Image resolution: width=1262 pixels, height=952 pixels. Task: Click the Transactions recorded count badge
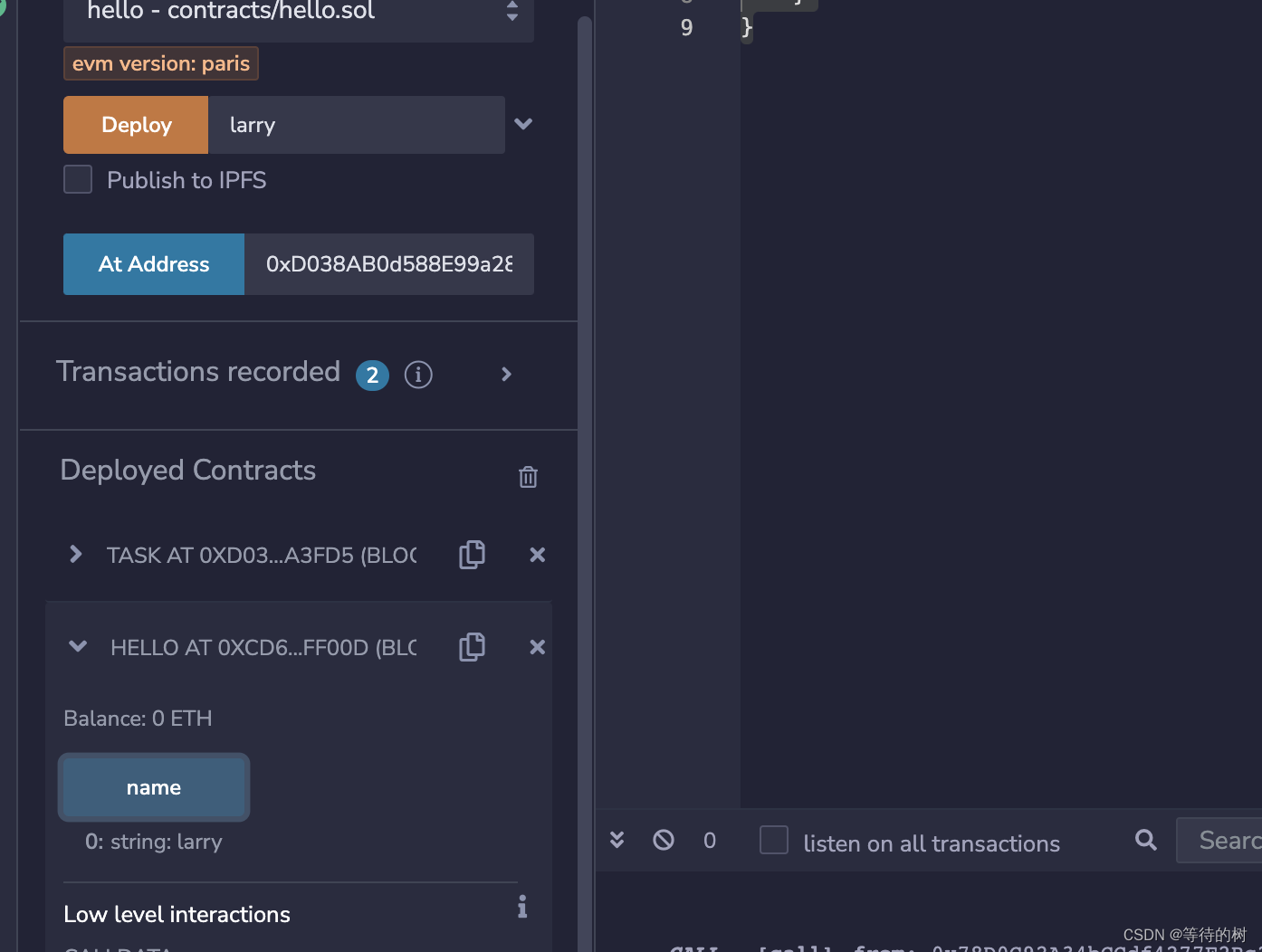tap(372, 375)
